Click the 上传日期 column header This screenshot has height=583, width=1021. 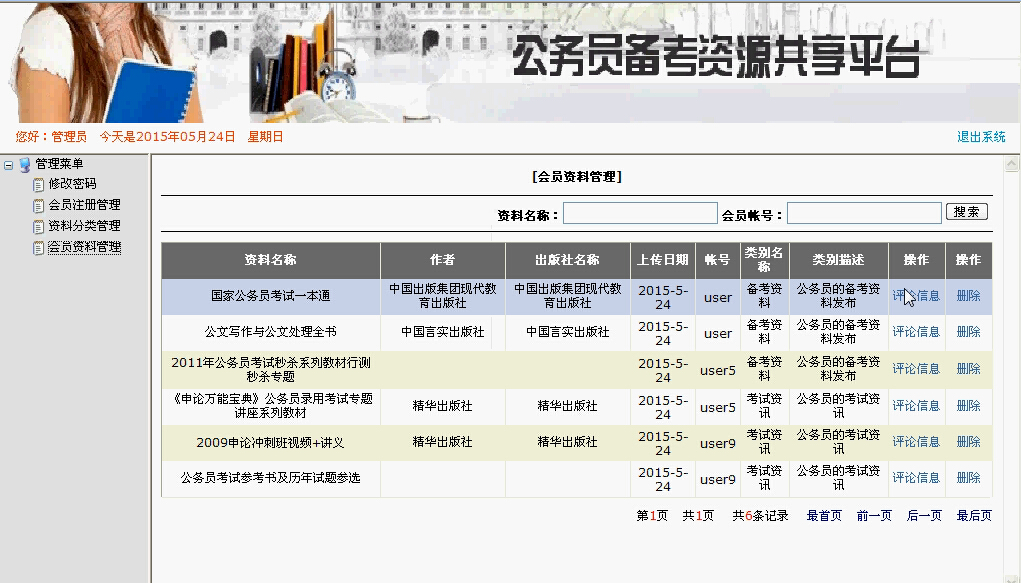point(663,260)
